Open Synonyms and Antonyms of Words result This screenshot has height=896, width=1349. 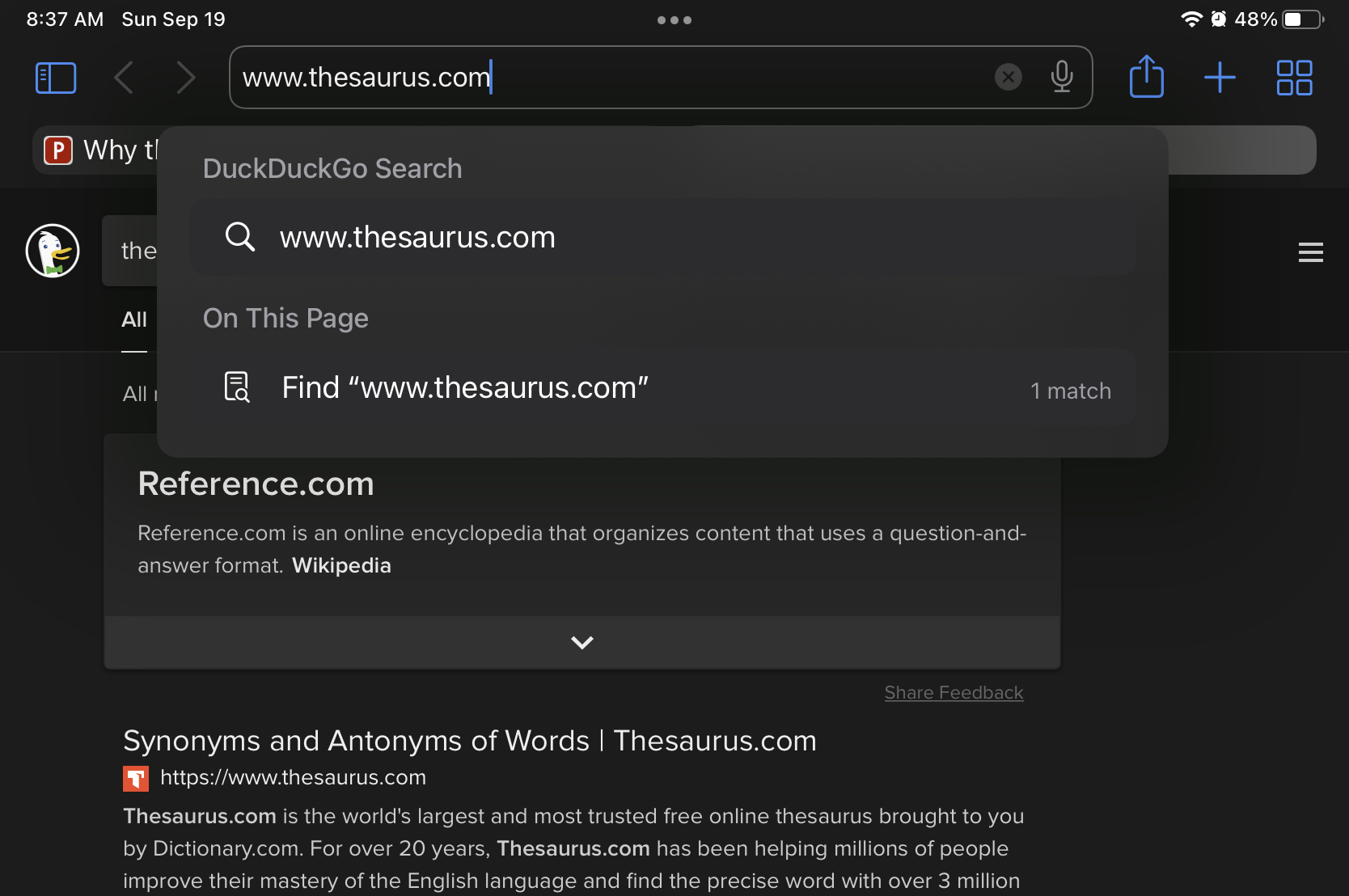[x=470, y=741]
